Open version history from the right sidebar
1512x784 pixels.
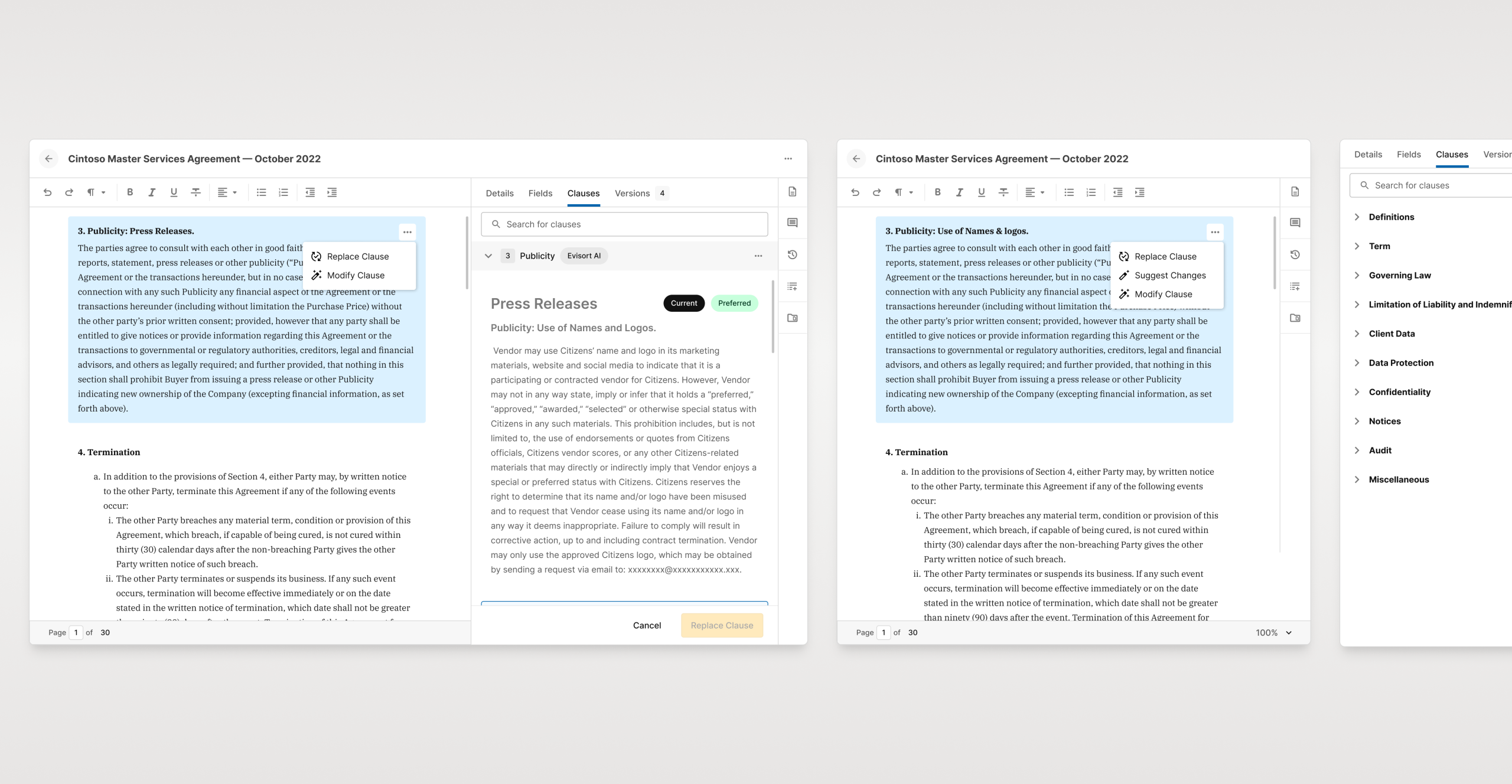pyautogui.click(x=793, y=254)
